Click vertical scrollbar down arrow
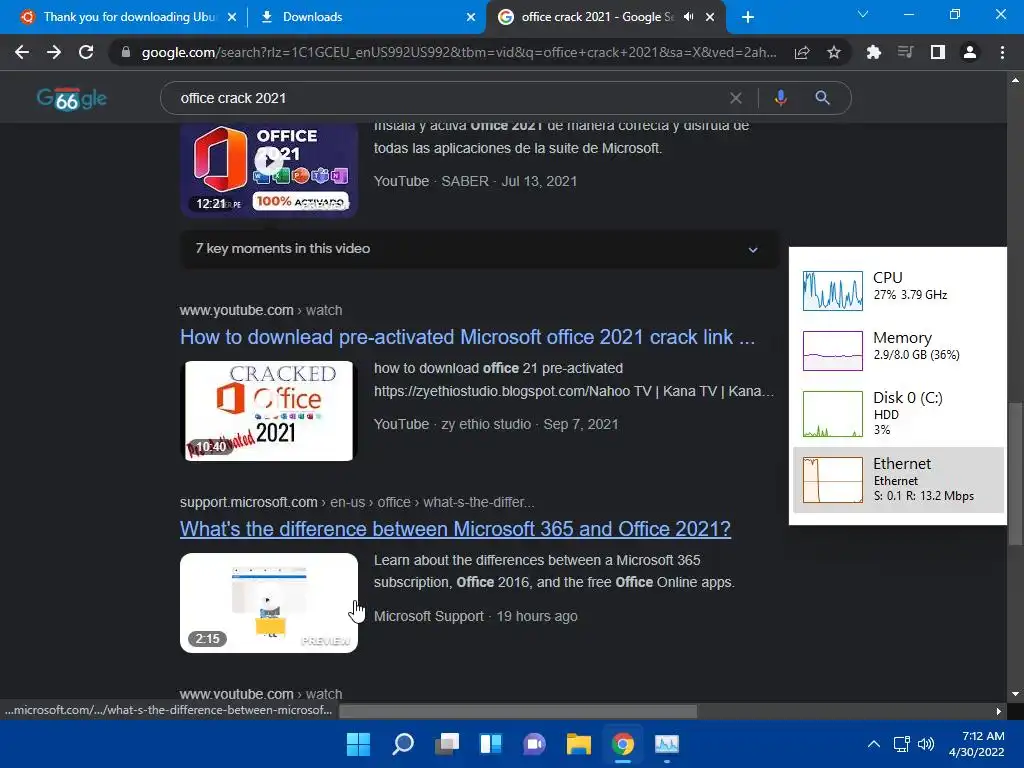 pos(1015,694)
